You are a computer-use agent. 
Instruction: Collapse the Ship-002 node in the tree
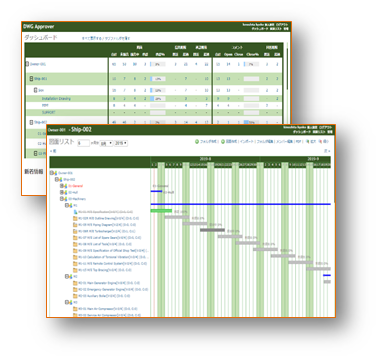click(57, 180)
